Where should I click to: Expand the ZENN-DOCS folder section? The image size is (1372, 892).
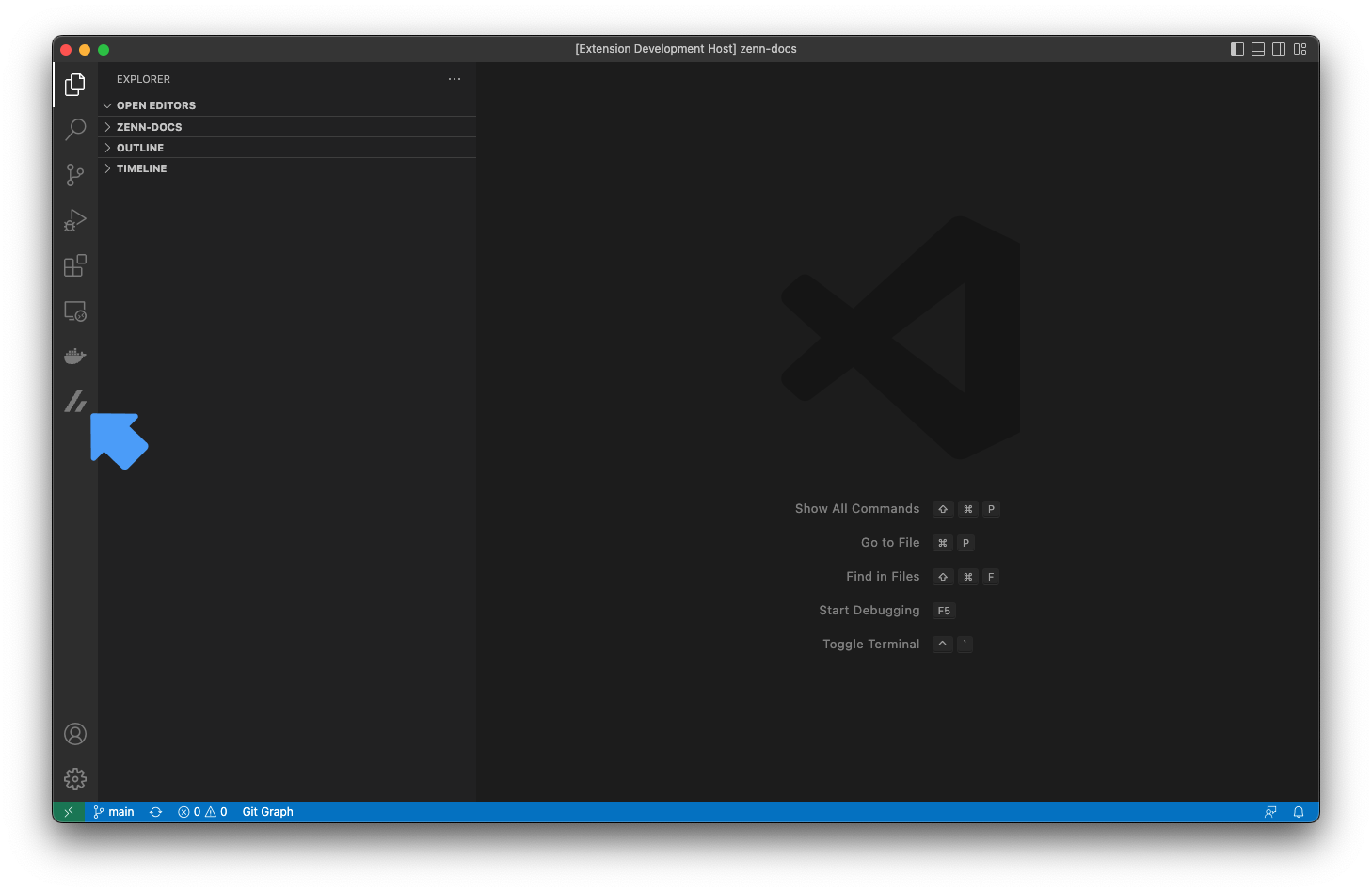click(x=287, y=127)
